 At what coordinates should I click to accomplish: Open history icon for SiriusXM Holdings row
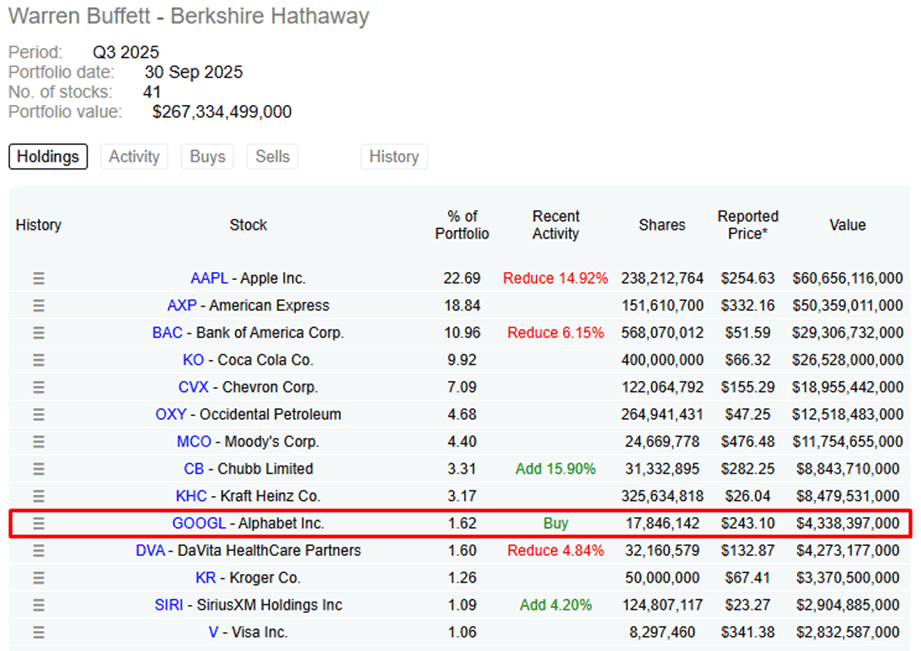pos(39,605)
